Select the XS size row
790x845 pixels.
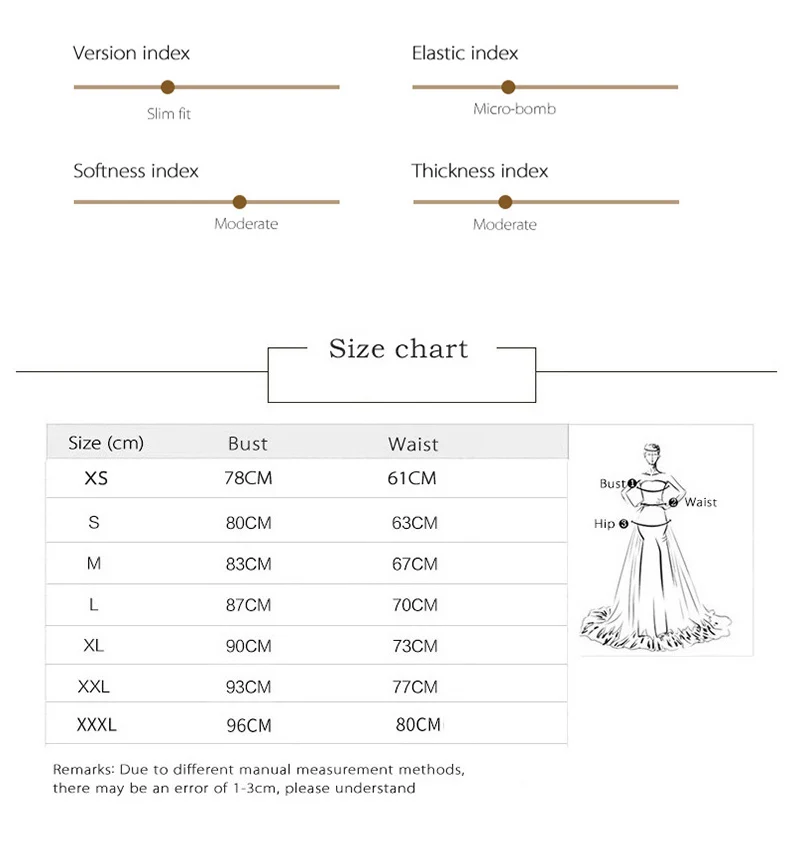(307, 479)
